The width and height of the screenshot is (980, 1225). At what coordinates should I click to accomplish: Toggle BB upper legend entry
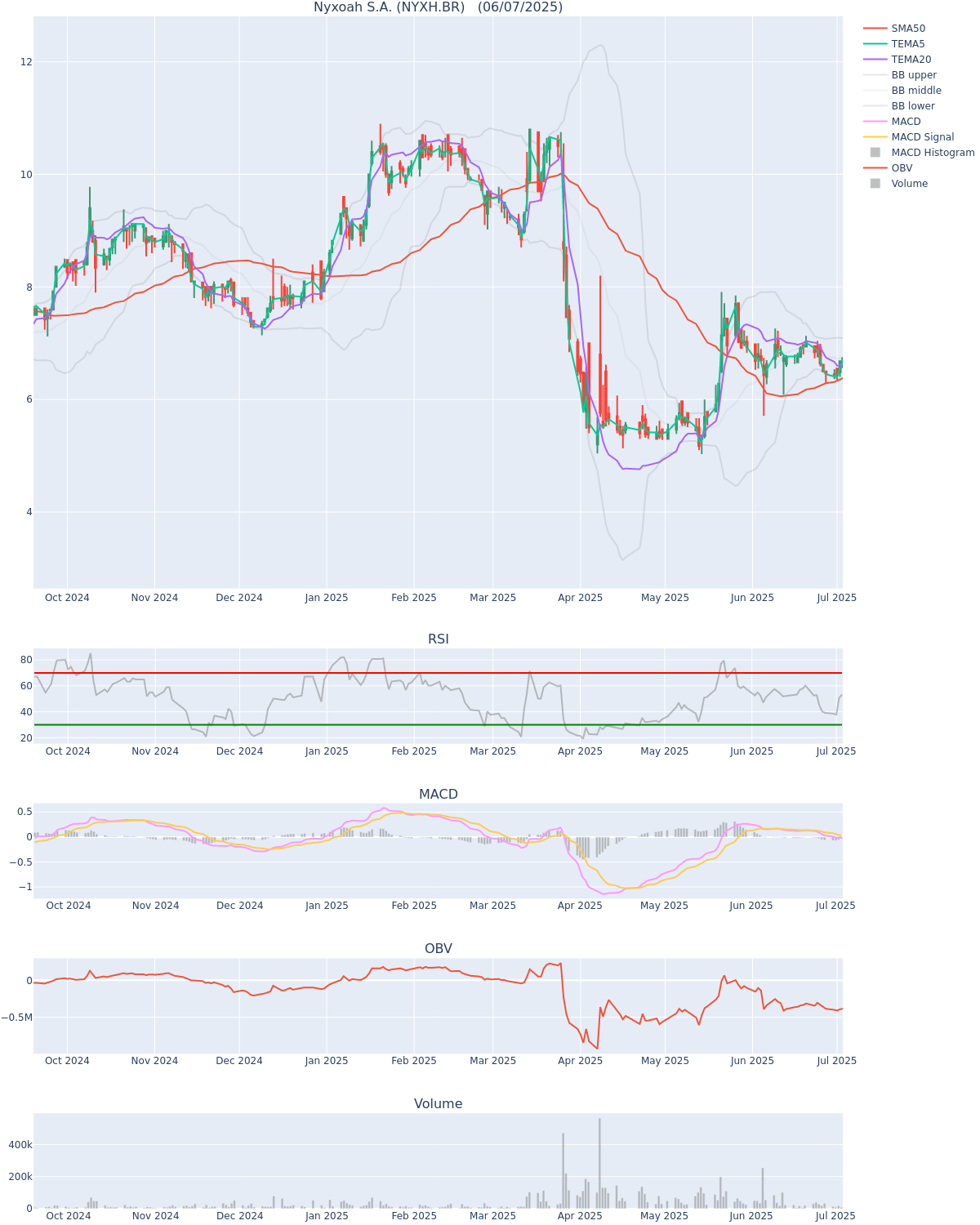tap(900, 75)
